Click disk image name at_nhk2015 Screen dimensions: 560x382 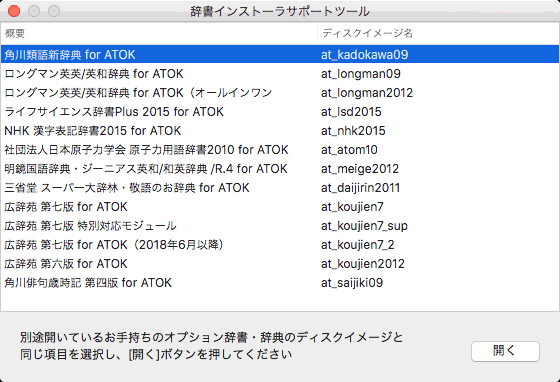pos(353,131)
